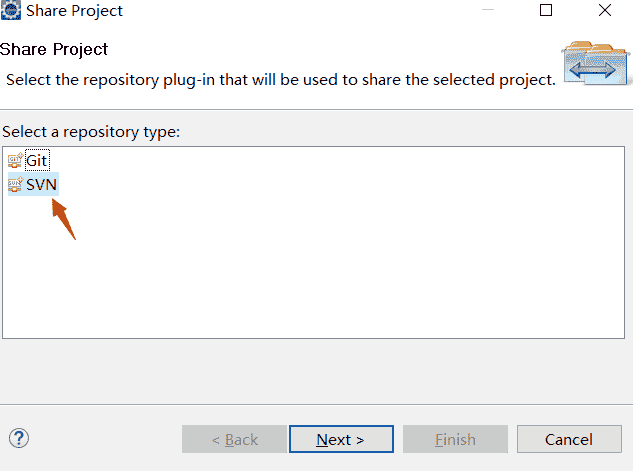The height and width of the screenshot is (471, 633).
Task: Click the "Select a repository type:" label
Action: [x=91, y=132]
